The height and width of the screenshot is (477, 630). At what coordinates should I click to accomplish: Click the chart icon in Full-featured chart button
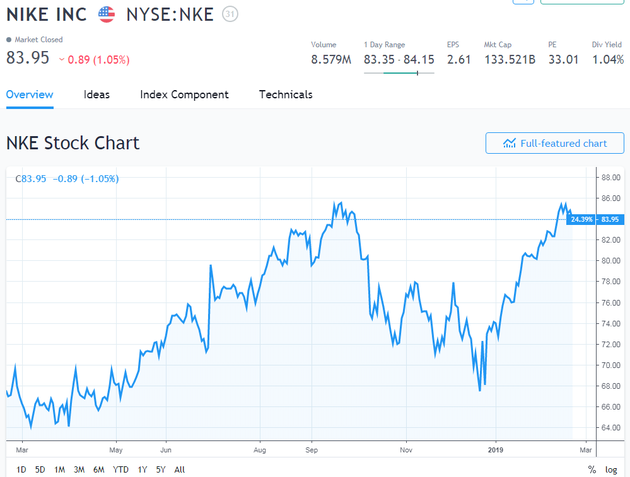pyautogui.click(x=509, y=143)
